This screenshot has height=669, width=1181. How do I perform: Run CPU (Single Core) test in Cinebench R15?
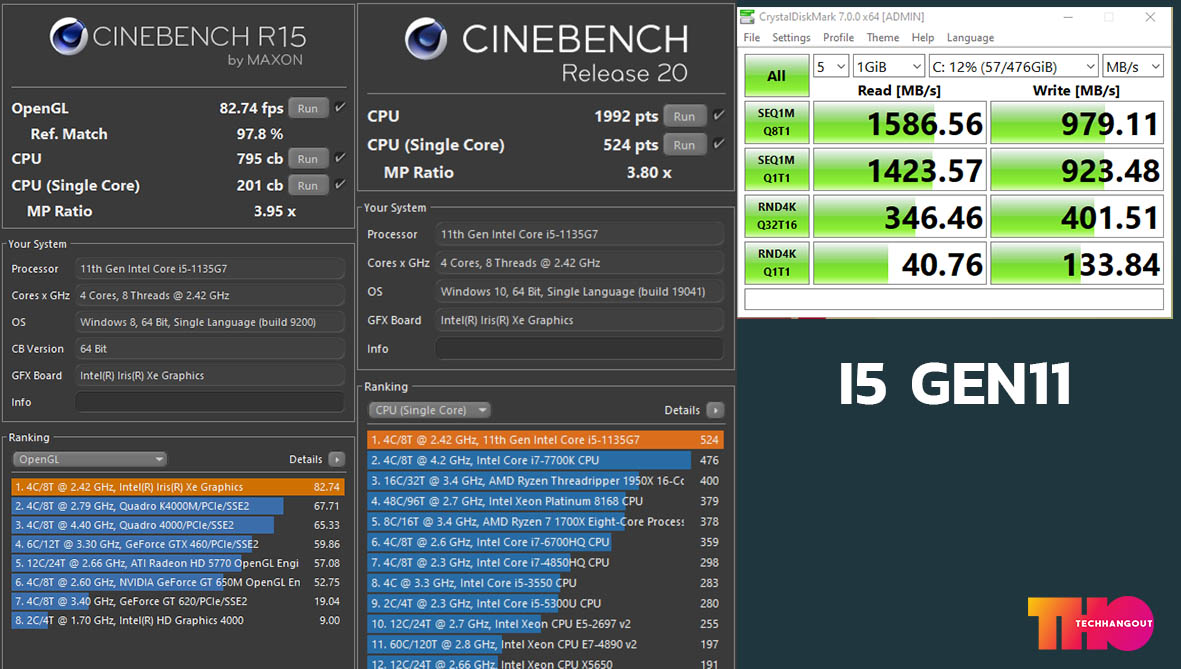coord(308,185)
